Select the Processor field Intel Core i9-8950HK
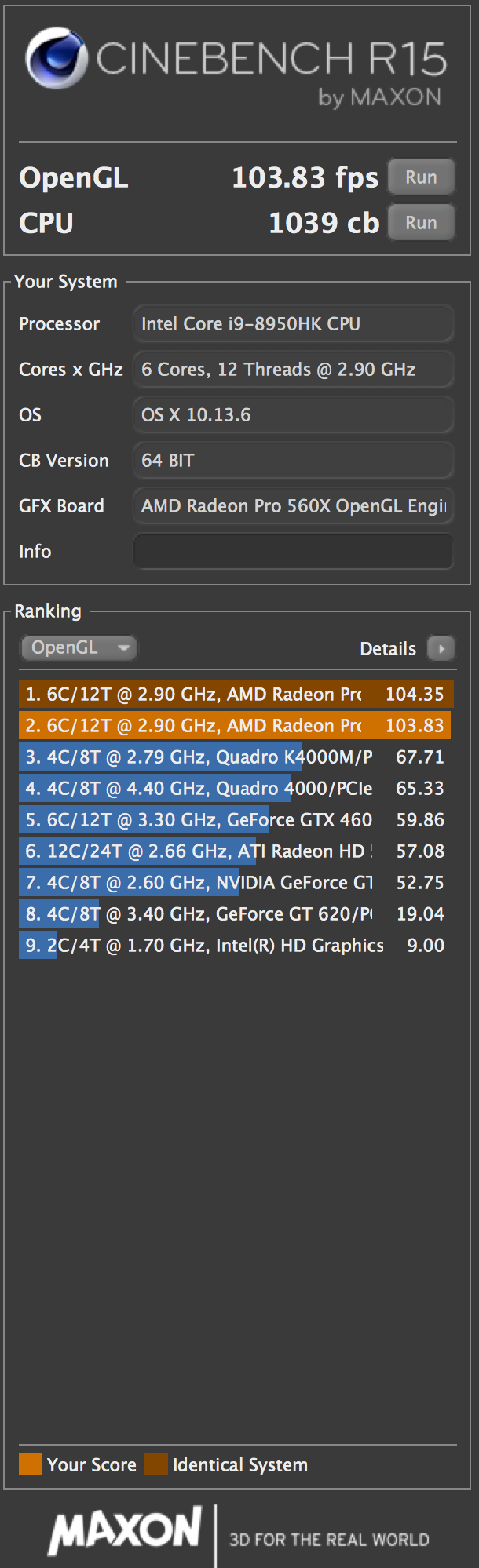The width and height of the screenshot is (479, 1568). pyautogui.click(x=294, y=323)
